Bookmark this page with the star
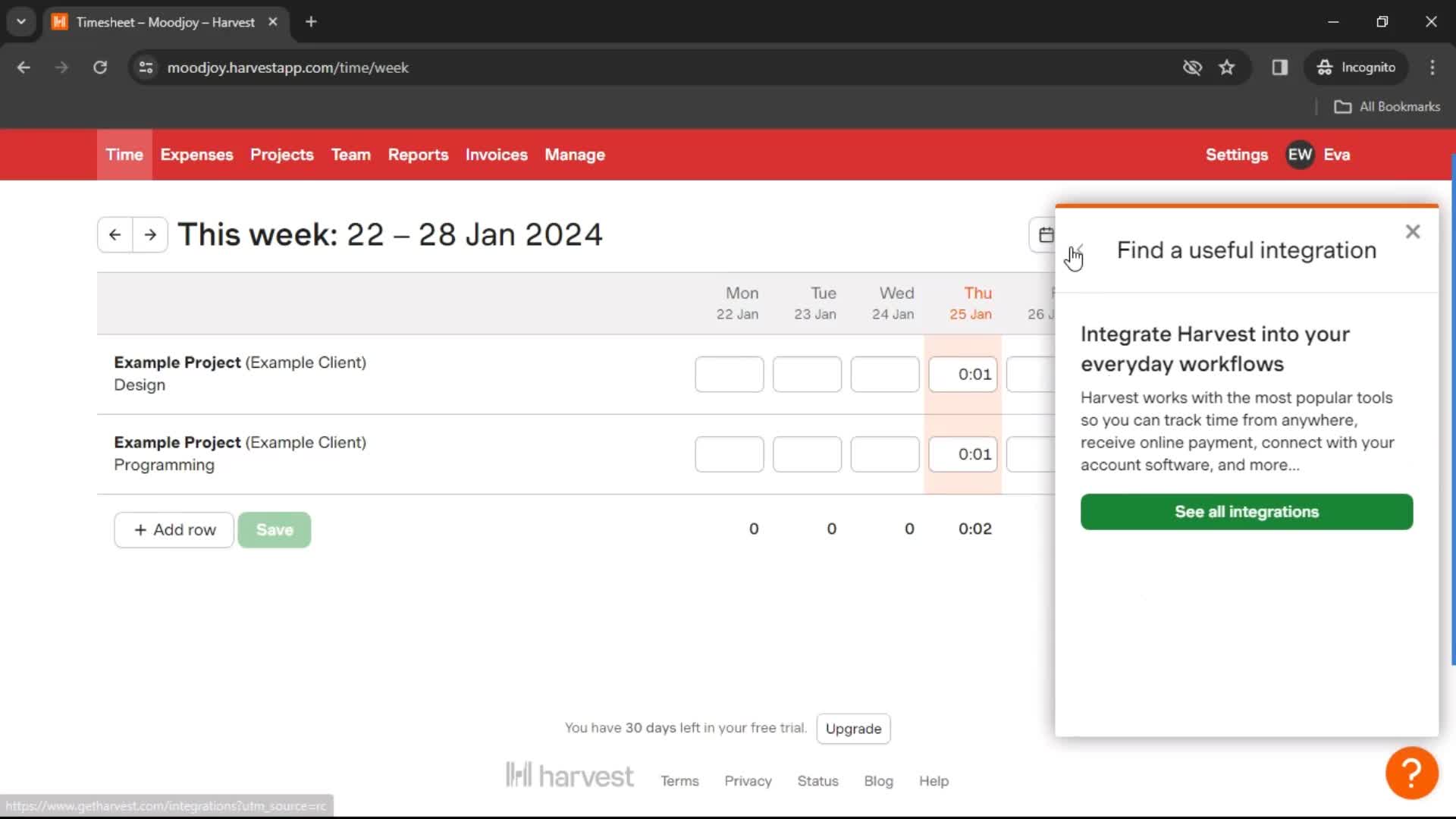Viewport: 1456px width, 819px height. [x=1226, y=67]
